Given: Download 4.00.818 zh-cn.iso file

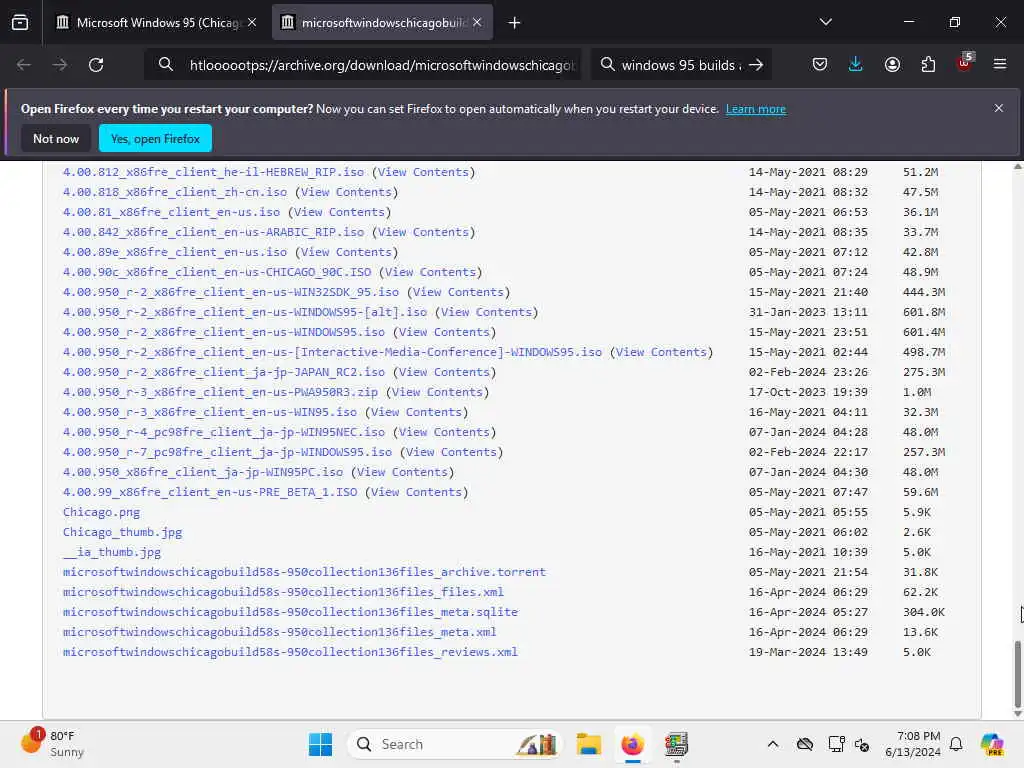Looking at the screenshot, I should pyautogui.click(x=174, y=192).
